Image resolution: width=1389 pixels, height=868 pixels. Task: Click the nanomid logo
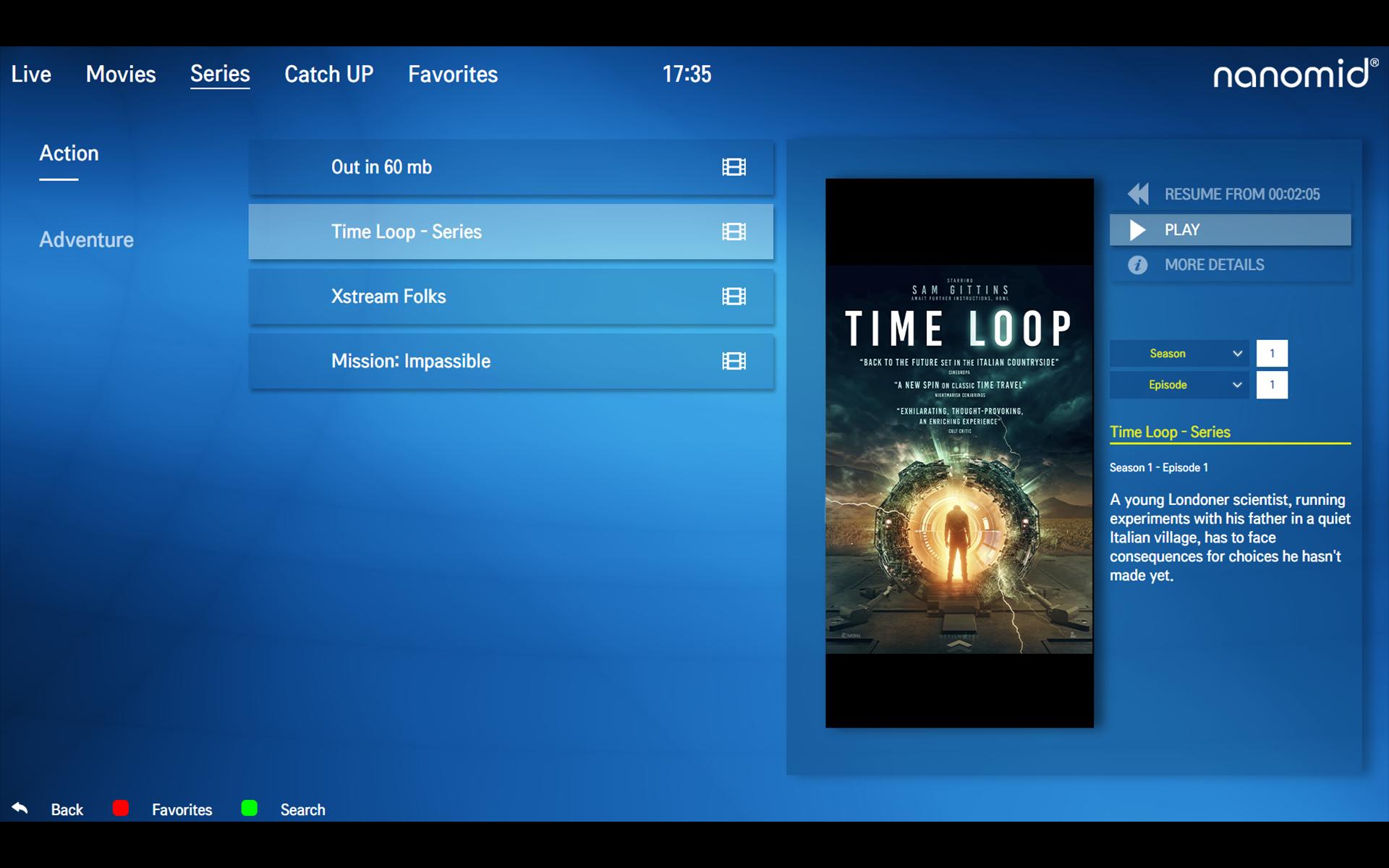click(1296, 74)
